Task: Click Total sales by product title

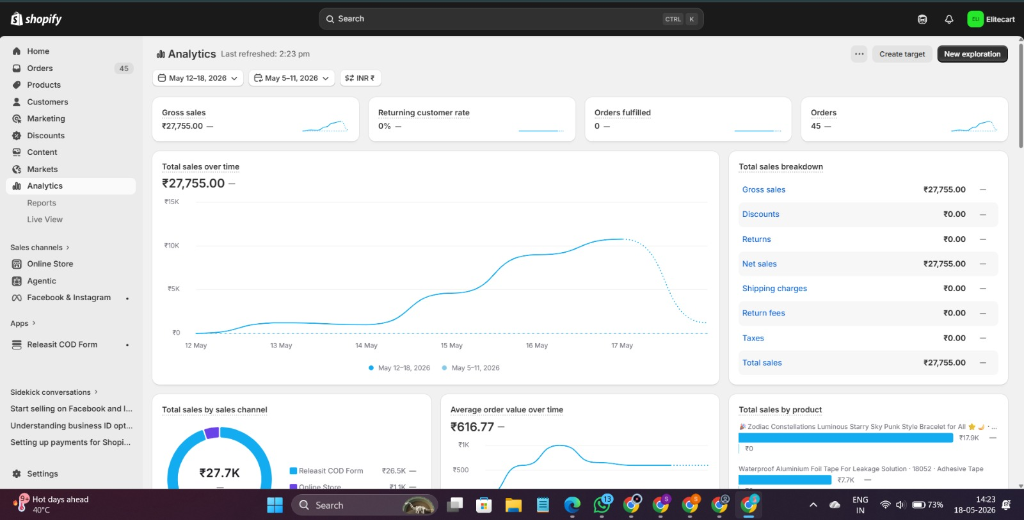Action: 780,410
